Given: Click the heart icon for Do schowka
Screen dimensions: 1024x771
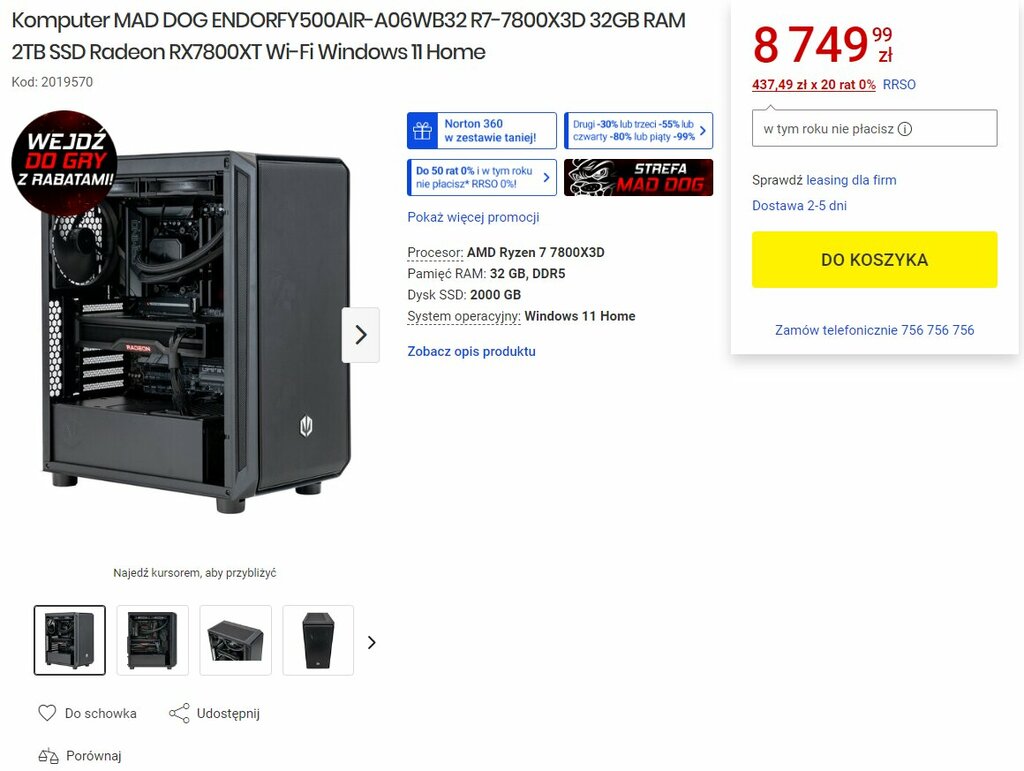Looking at the screenshot, I should (47, 713).
